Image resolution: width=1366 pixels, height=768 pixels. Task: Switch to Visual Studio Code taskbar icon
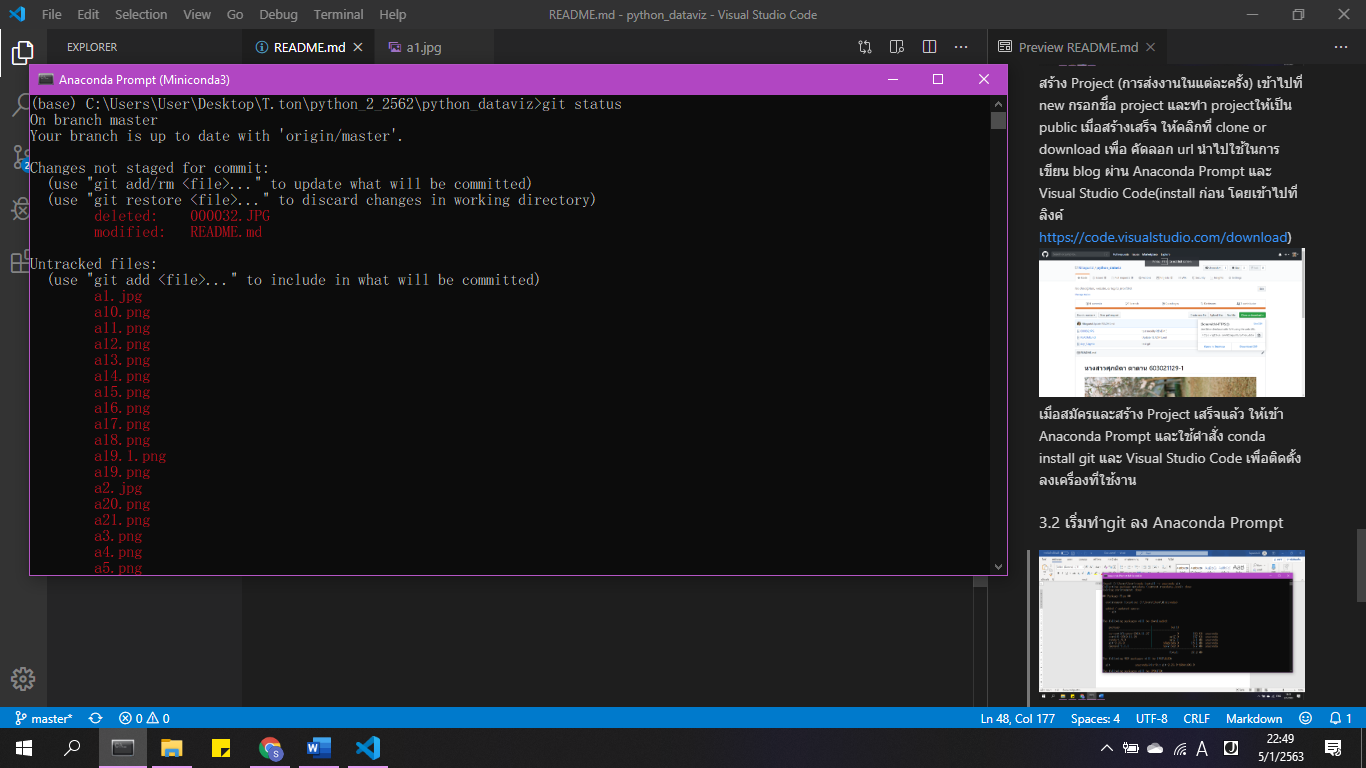[x=368, y=748]
